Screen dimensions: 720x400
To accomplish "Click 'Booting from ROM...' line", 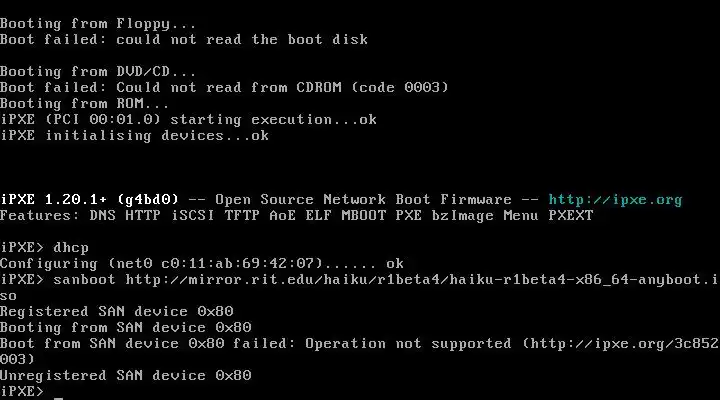I will [84, 103].
